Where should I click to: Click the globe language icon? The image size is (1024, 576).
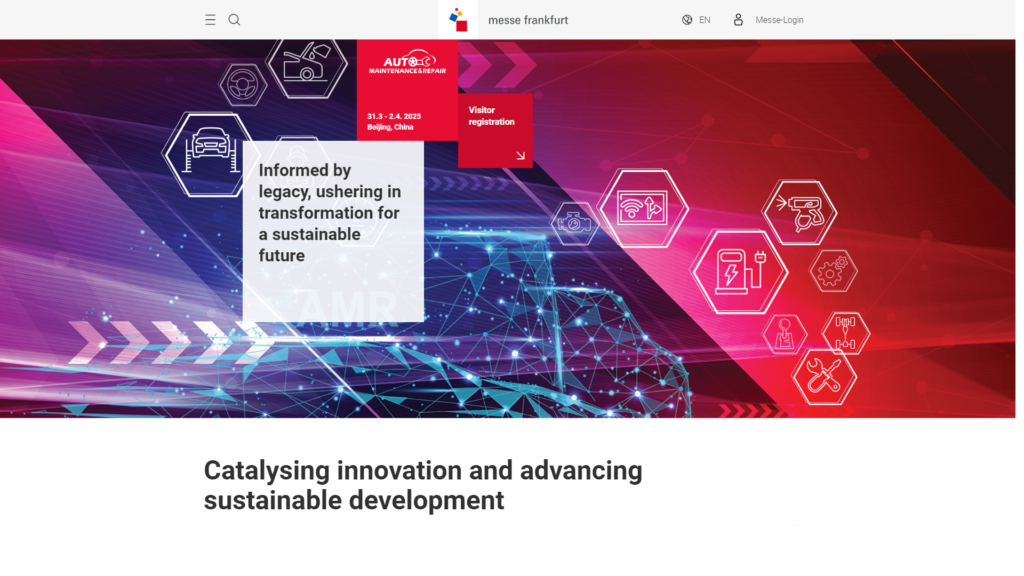[687, 20]
